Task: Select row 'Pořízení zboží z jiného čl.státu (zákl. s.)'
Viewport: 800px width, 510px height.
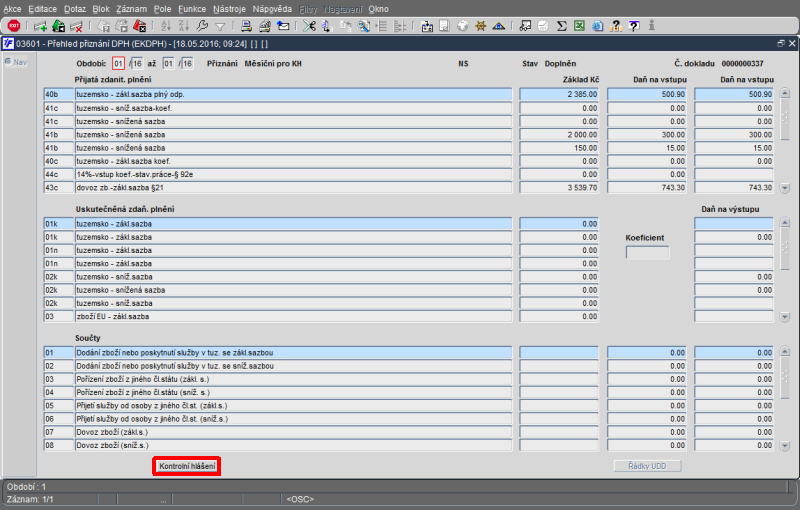Action: pos(293,379)
